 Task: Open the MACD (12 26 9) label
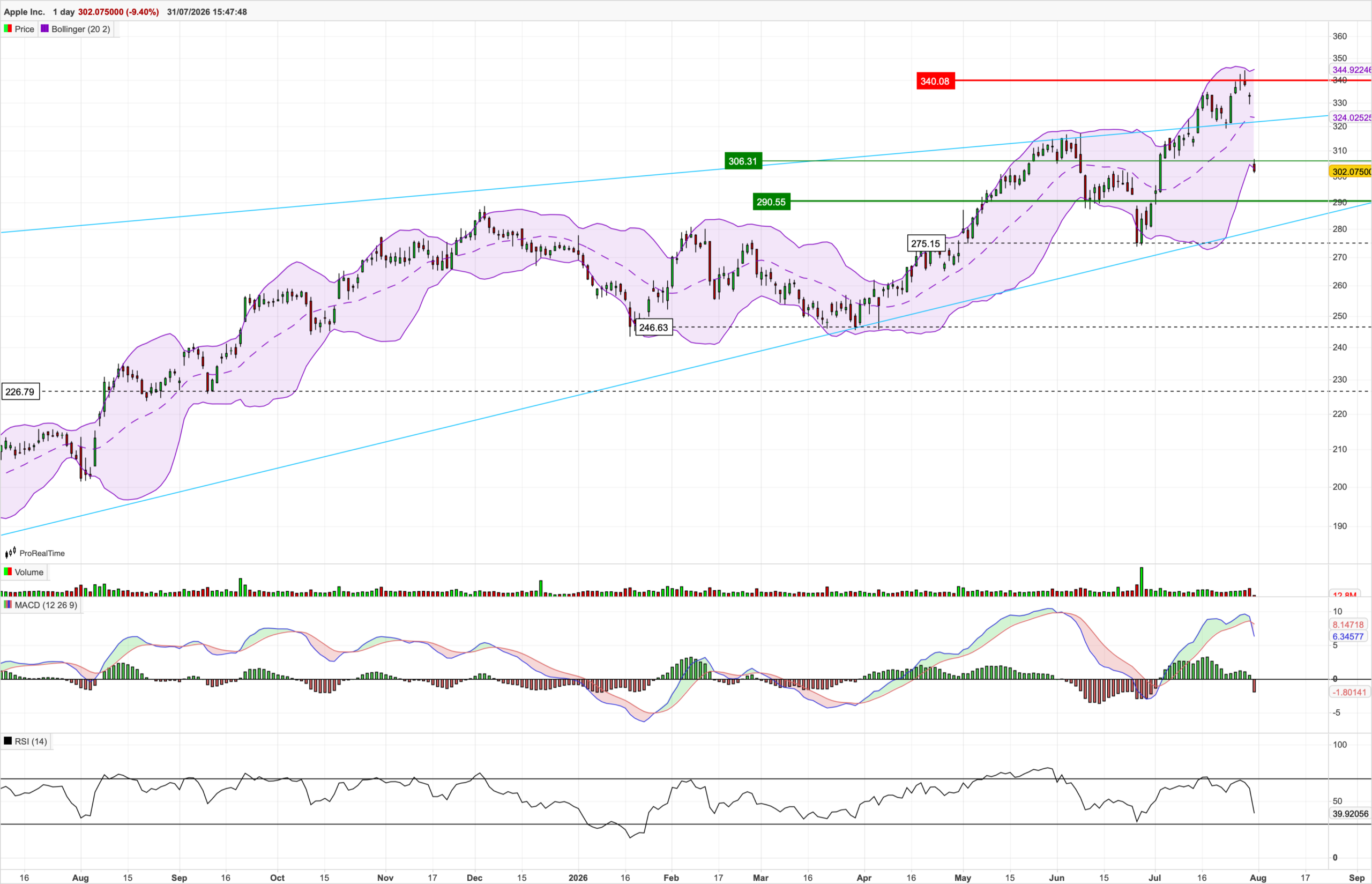46,605
